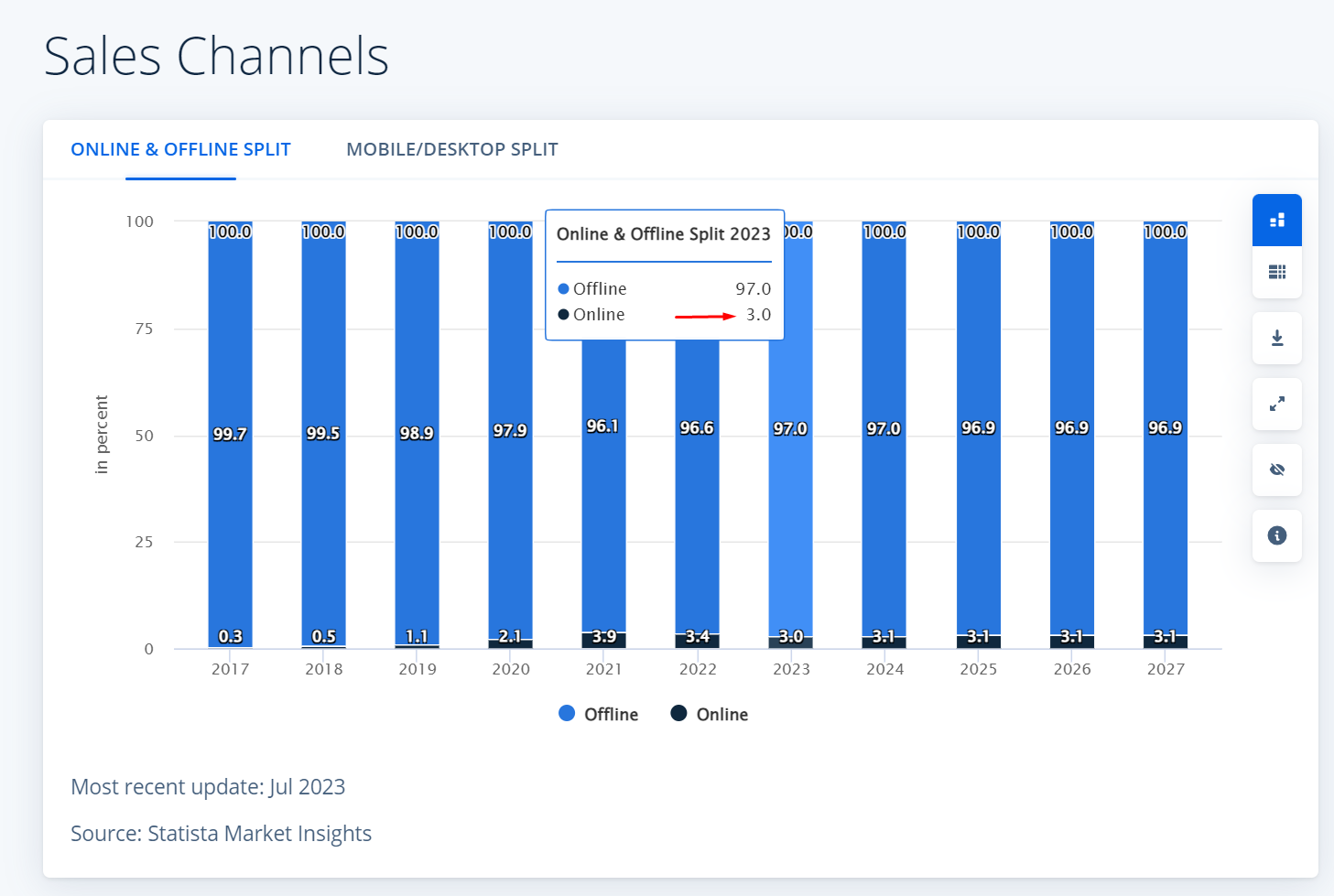Image resolution: width=1334 pixels, height=896 pixels.
Task: Click the 2023 axis label
Action: (791, 669)
